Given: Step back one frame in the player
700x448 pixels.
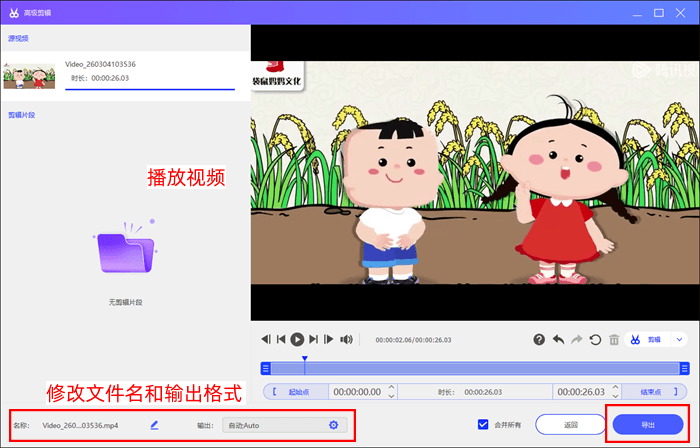Looking at the screenshot, I should pos(266,340).
